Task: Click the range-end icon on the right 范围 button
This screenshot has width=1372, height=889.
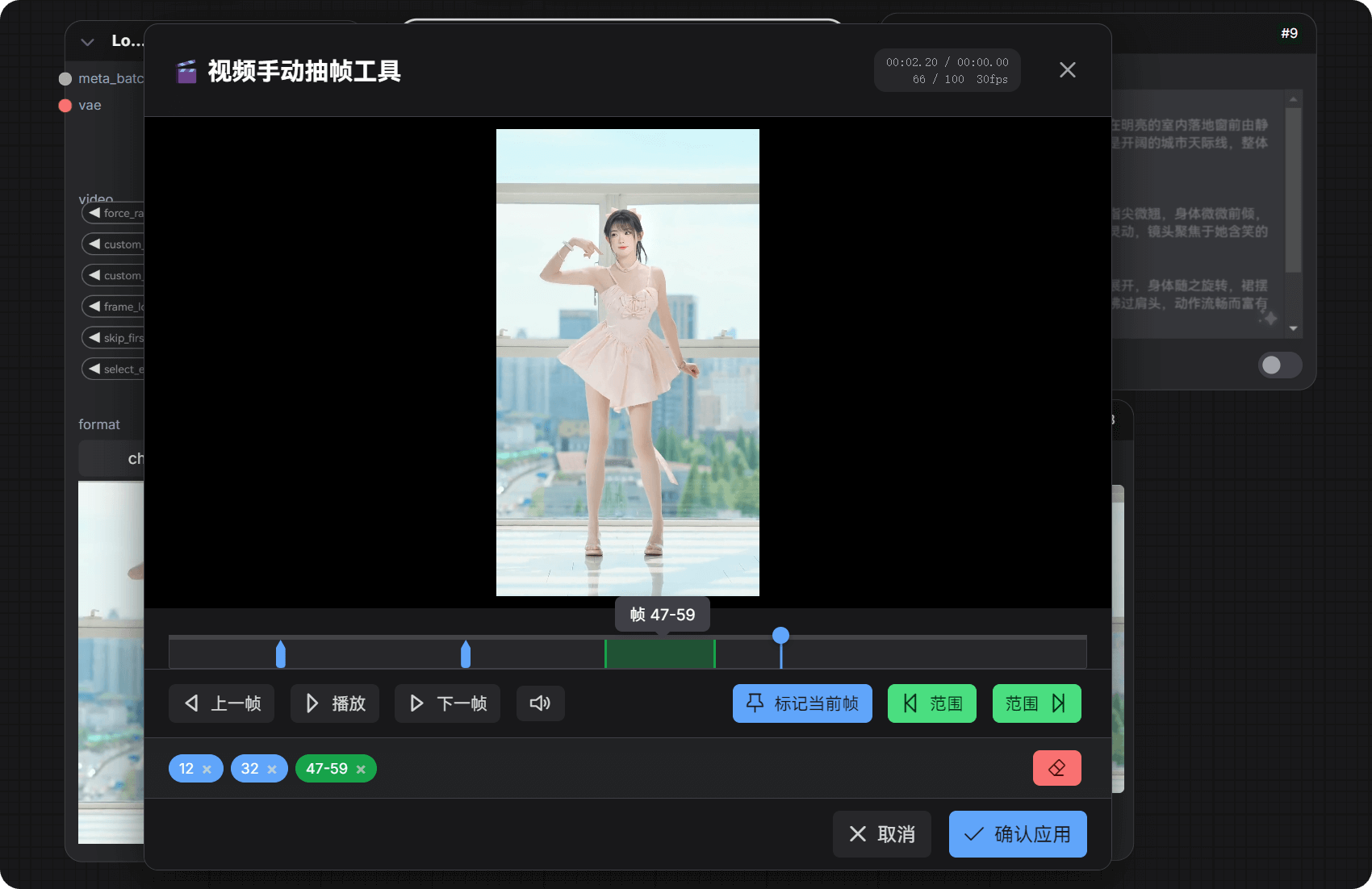Action: pos(1060,703)
